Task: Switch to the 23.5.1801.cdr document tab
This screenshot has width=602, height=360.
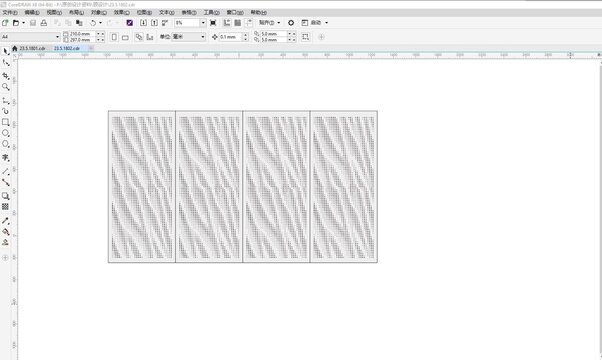Action: pos(32,48)
